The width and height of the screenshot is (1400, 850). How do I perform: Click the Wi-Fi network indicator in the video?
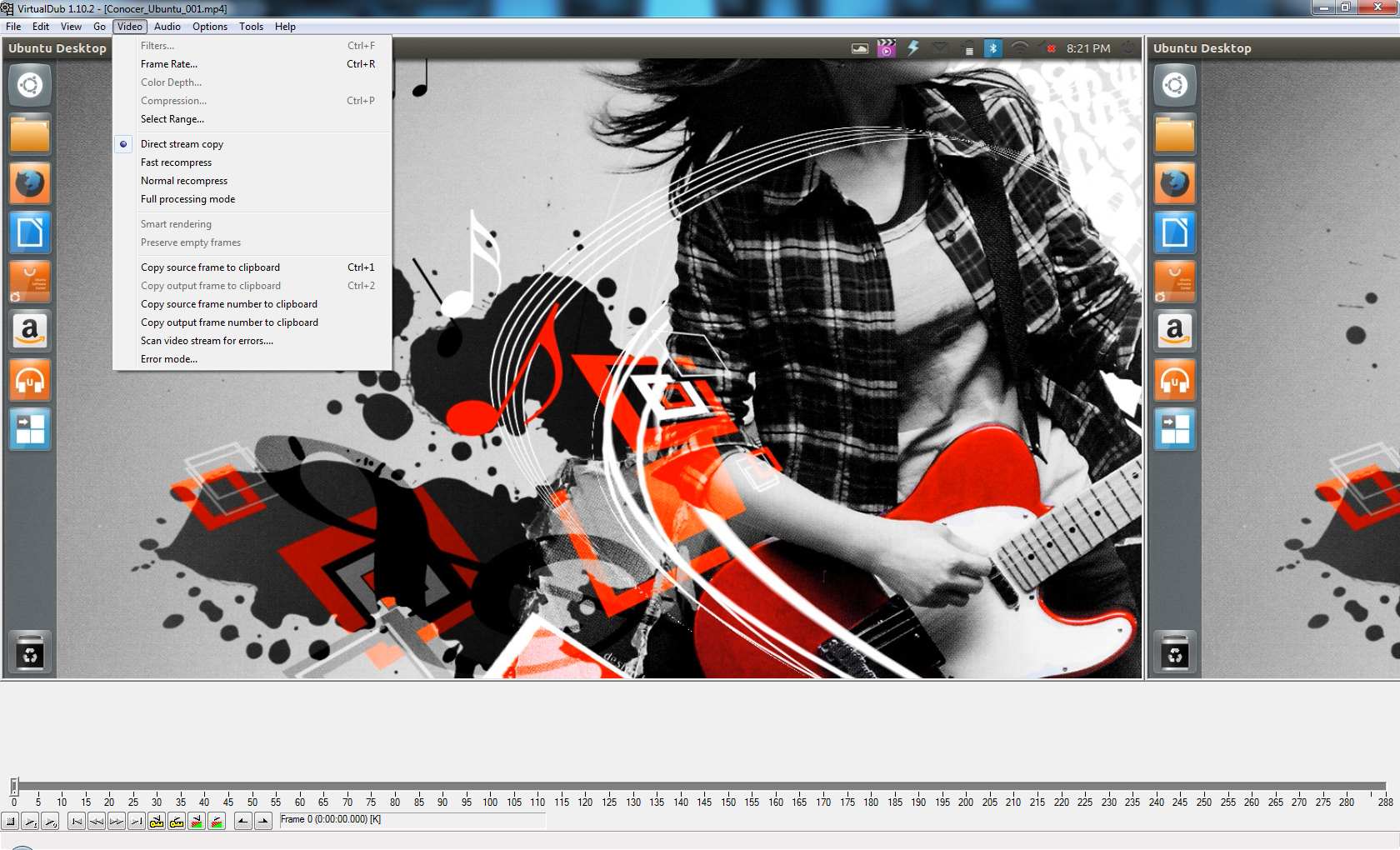pos(1020,48)
